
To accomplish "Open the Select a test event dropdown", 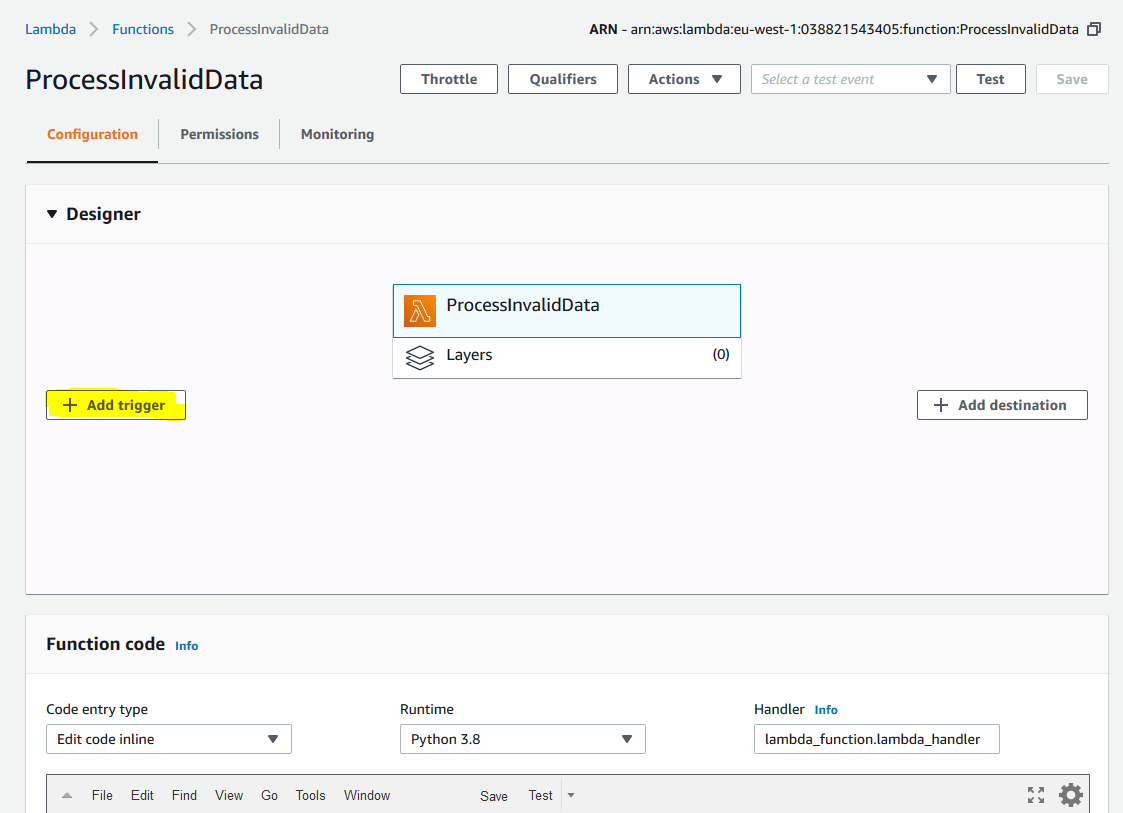I will [x=850, y=79].
